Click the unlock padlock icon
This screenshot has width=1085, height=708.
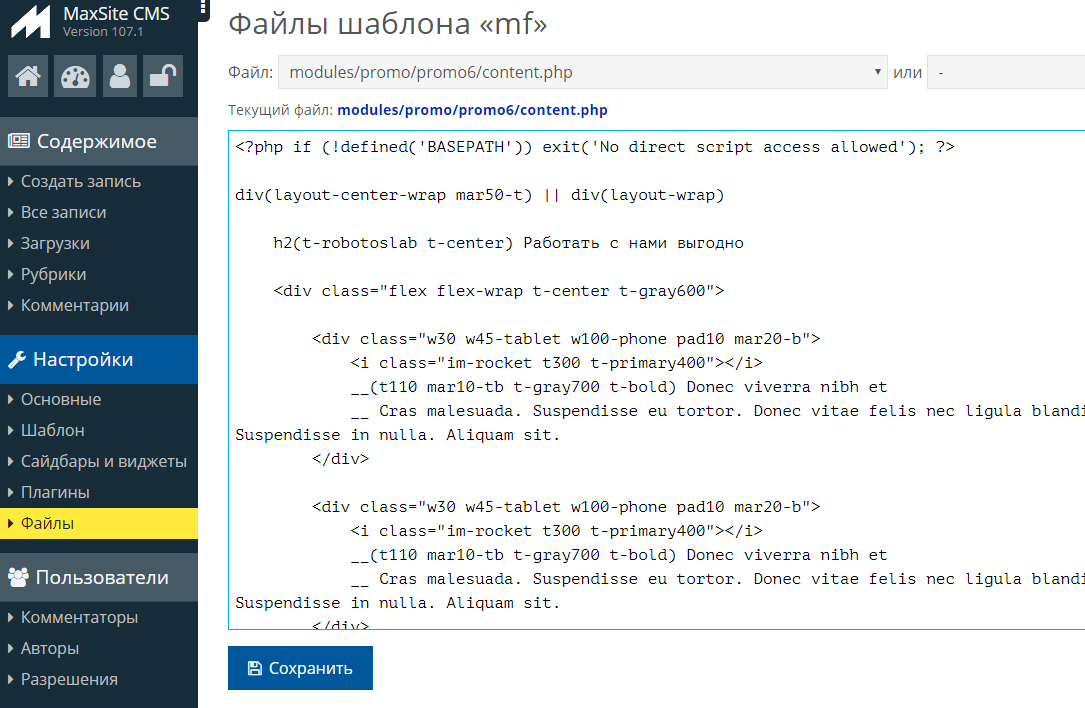pos(163,76)
